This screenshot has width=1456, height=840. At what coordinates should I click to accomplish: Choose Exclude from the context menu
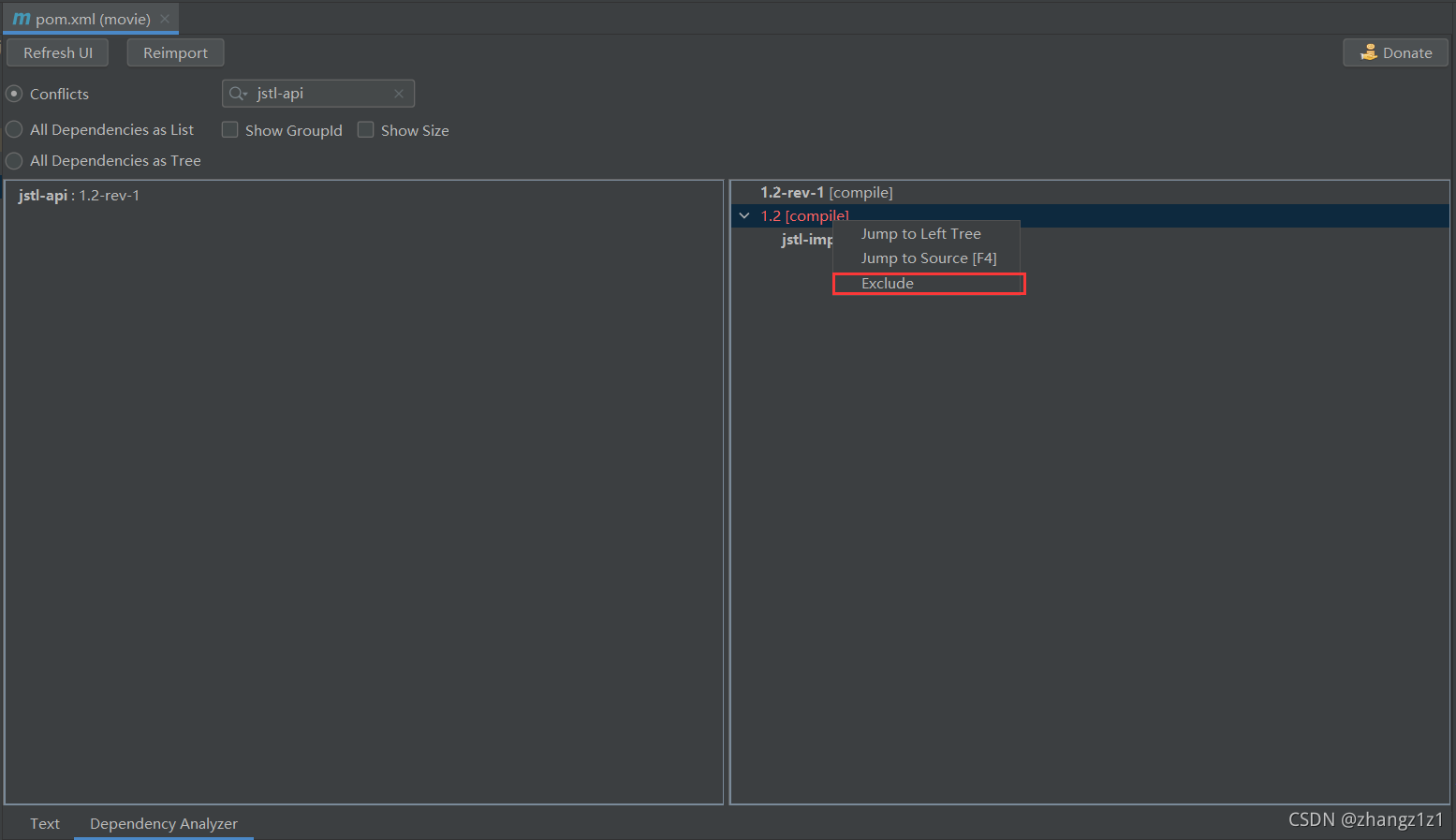coord(888,284)
